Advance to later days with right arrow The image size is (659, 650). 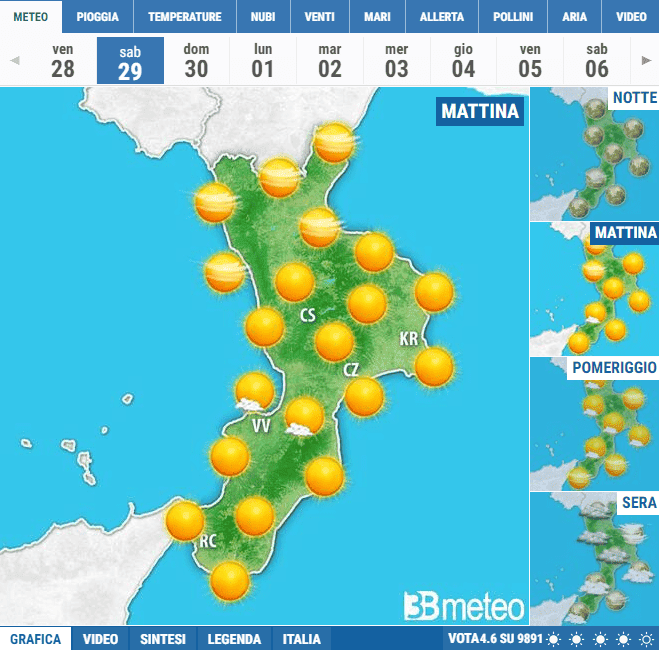tap(646, 61)
